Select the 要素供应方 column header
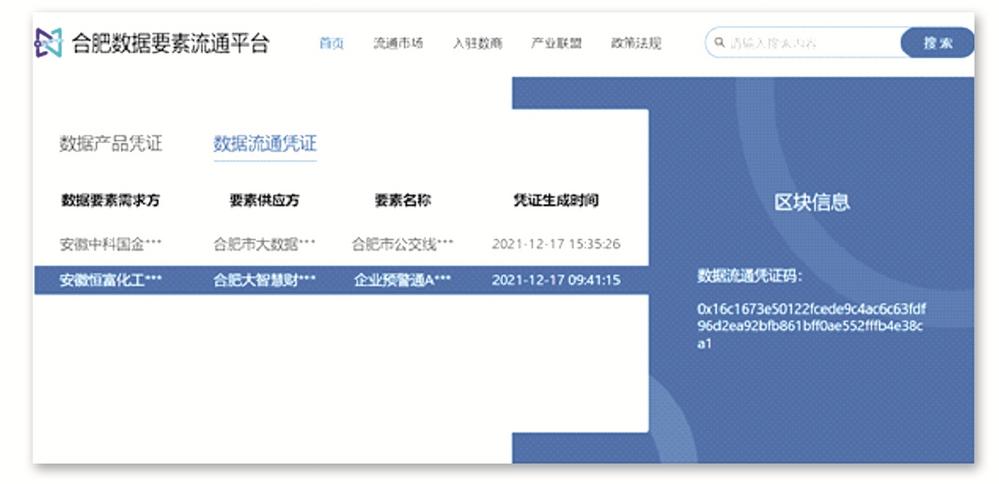 tap(264, 201)
